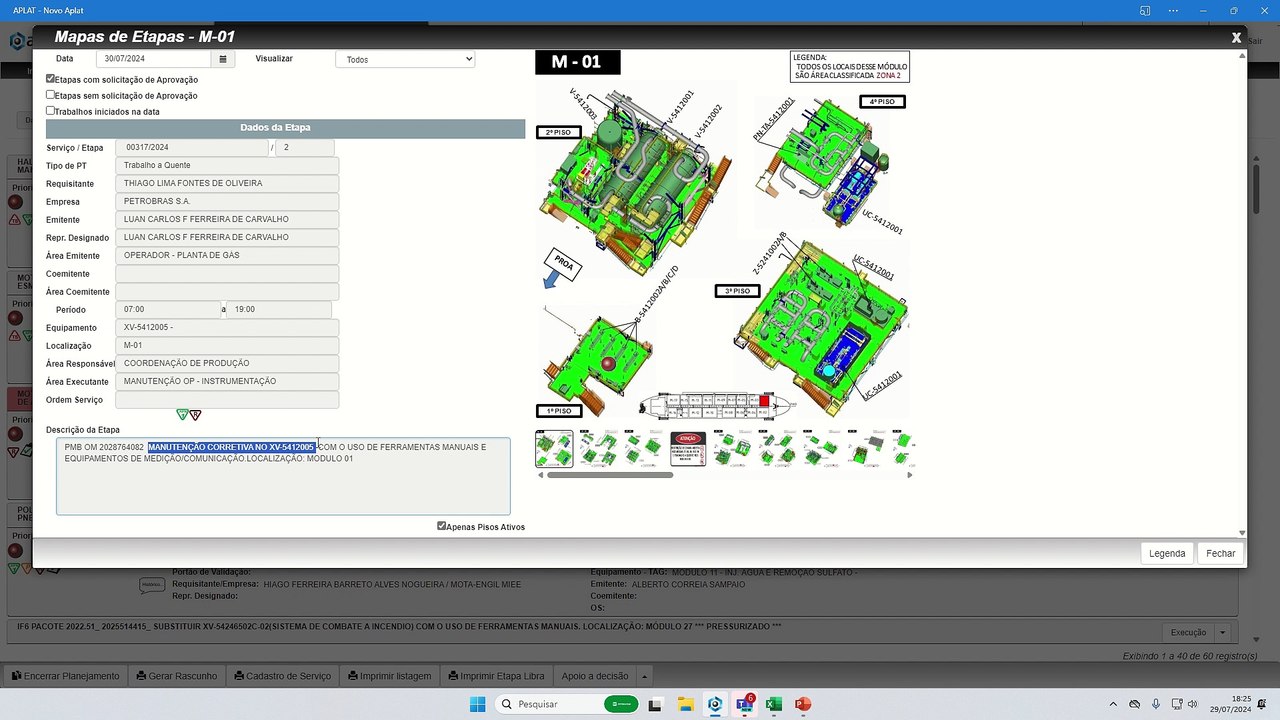The width and height of the screenshot is (1280, 720).
Task: Click Cadastro de Serviço button
Action: click(281, 676)
